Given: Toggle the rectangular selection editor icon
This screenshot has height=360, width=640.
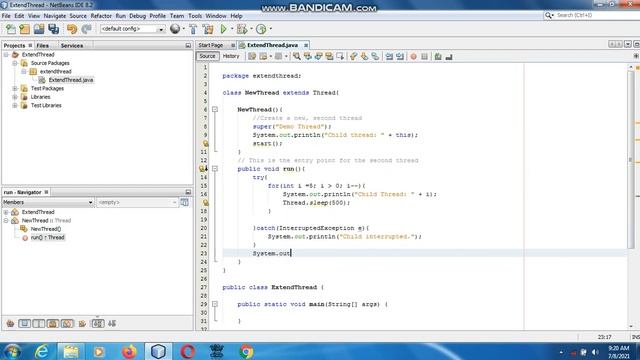Looking at the screenshot, I should coord(340,57).
